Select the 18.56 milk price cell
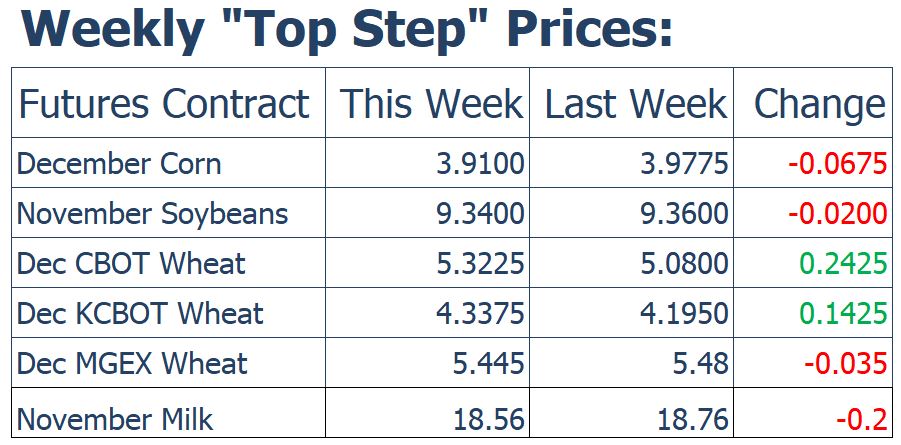Screen dimensions: 901x445 pyautogui.click(x=489, y=419)
